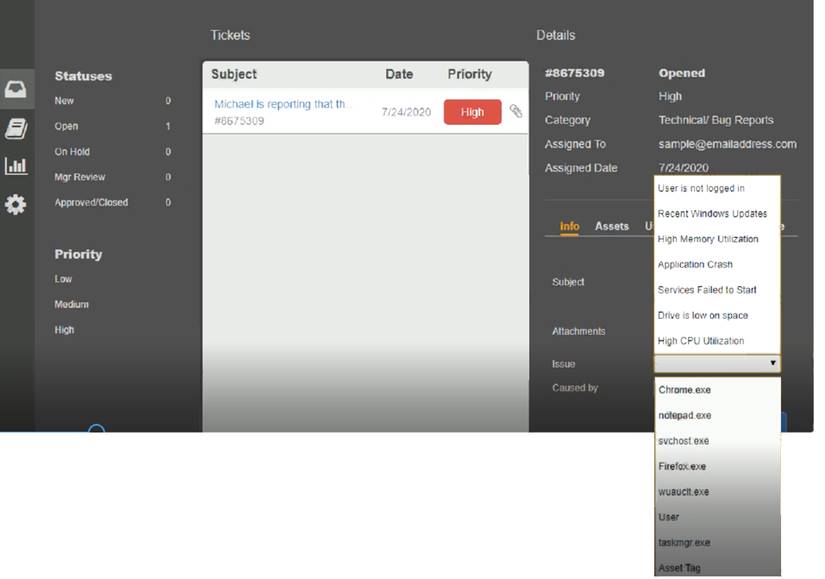The height and width of the screenshot is (579, 825).
Task: Click the red High priority button
Action: (x=472, y=112)
